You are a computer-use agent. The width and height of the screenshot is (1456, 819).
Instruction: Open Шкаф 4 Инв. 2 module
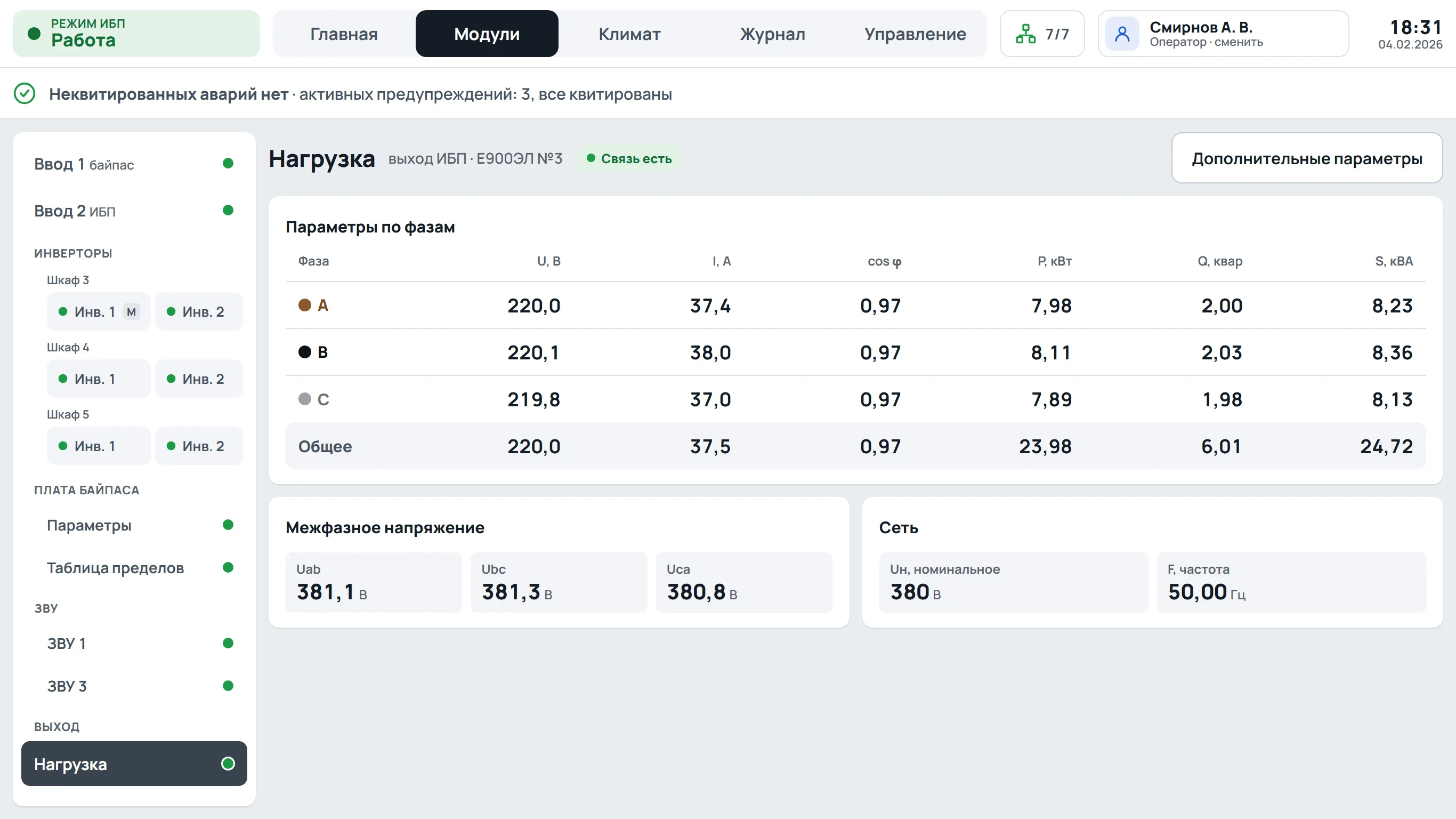tap(199, 379)
